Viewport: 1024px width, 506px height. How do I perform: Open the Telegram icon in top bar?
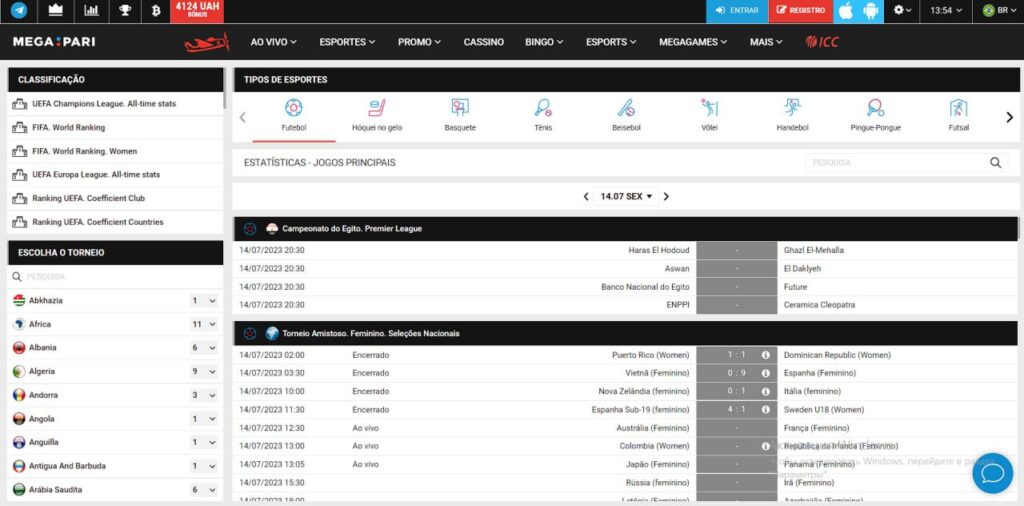coord(19,11)
